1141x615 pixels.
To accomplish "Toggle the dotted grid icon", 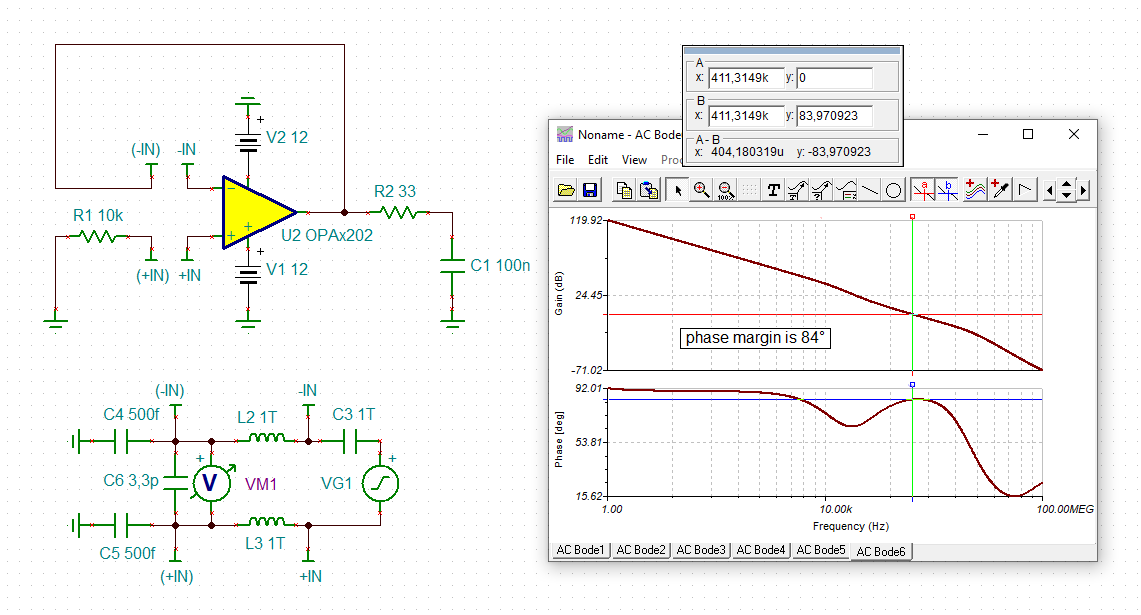I will coord(750,191).
